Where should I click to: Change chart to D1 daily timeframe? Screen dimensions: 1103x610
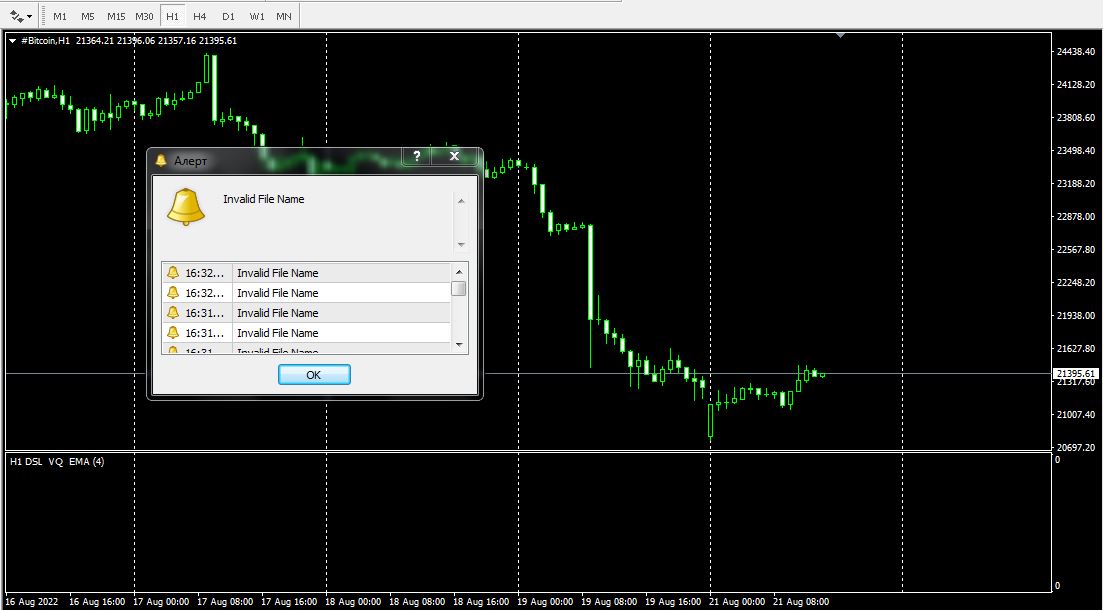tap(228, 15)
